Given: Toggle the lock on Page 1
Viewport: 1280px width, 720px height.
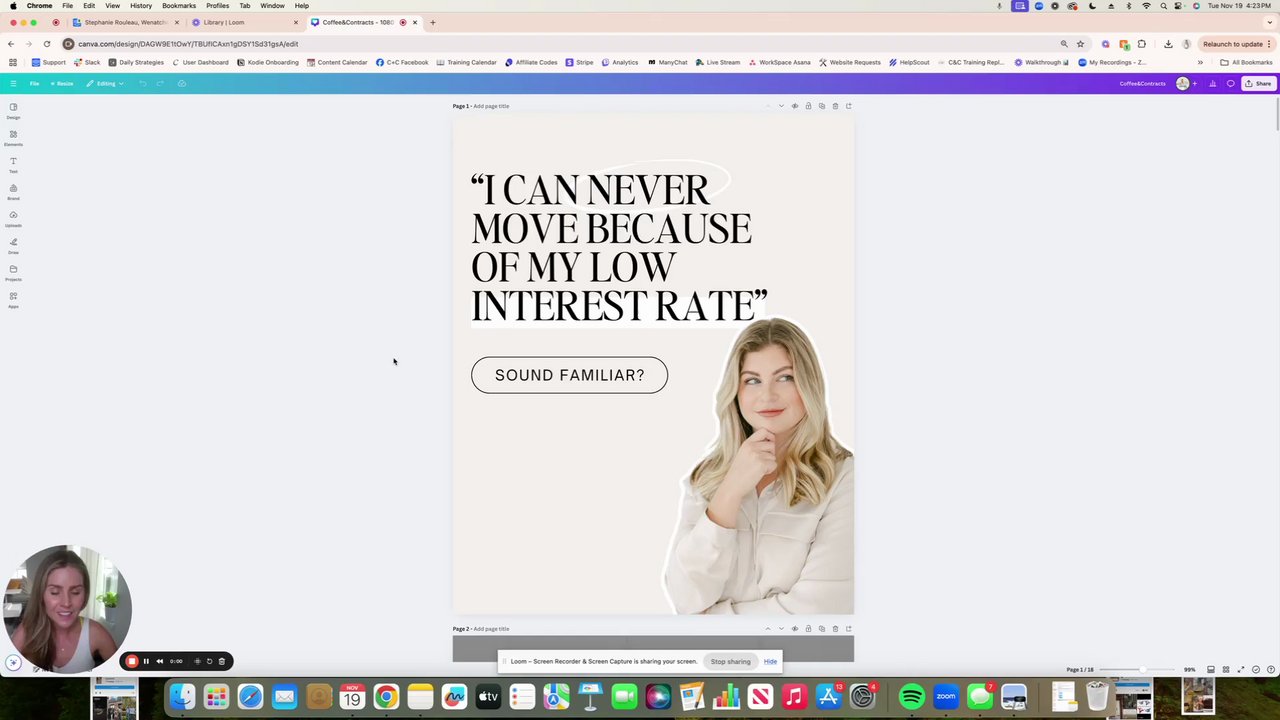Looking at the screenshot, I should click(808, 106).
